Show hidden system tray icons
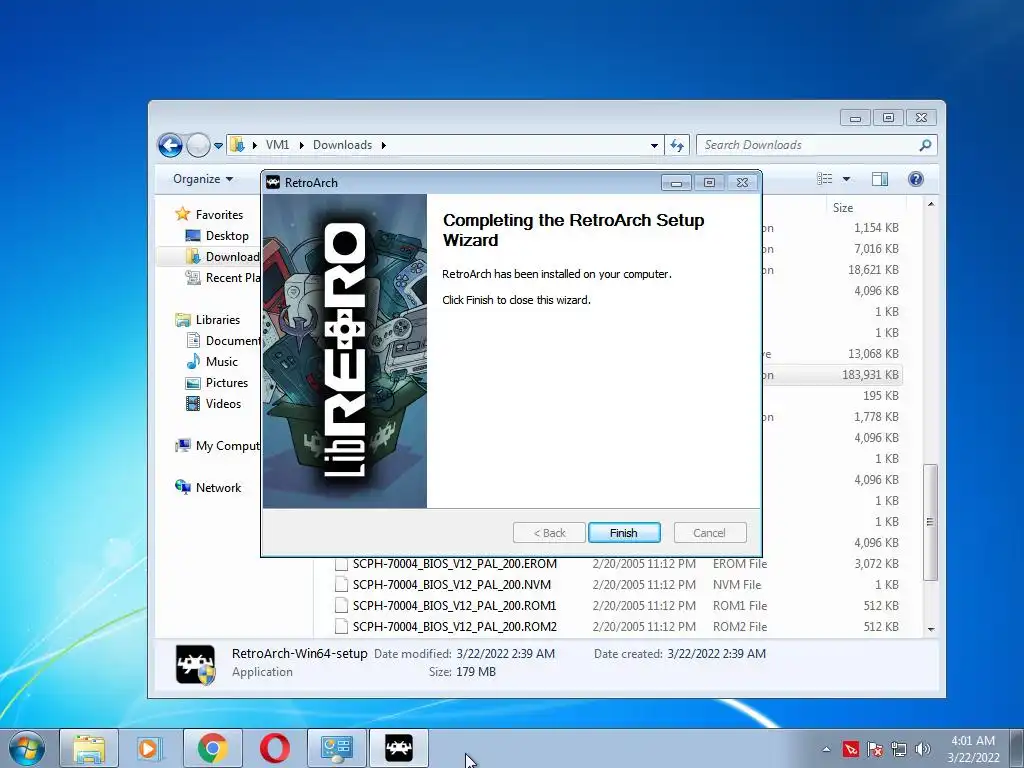Image resolution: width=1024 pixels, height=768 pixels. pos(826,749)
